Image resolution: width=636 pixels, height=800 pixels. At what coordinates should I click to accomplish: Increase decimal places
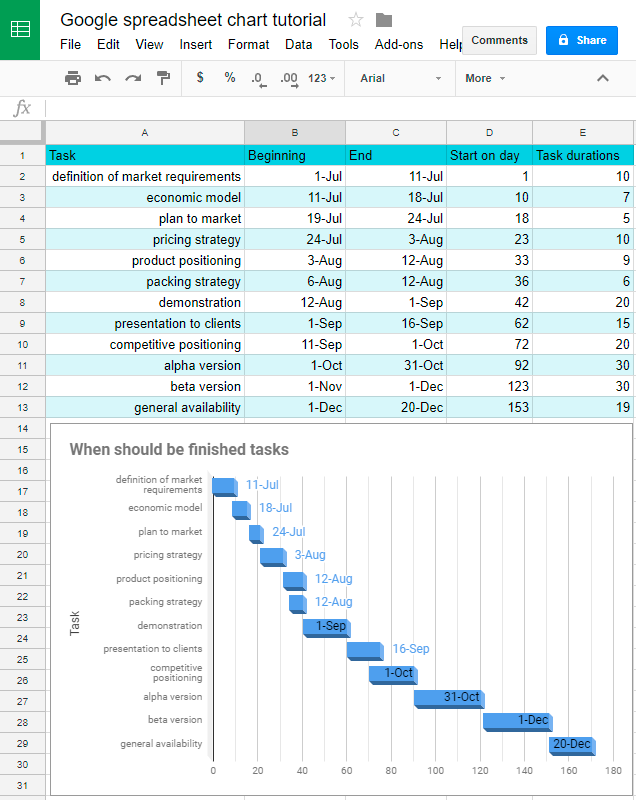point(289,79)
